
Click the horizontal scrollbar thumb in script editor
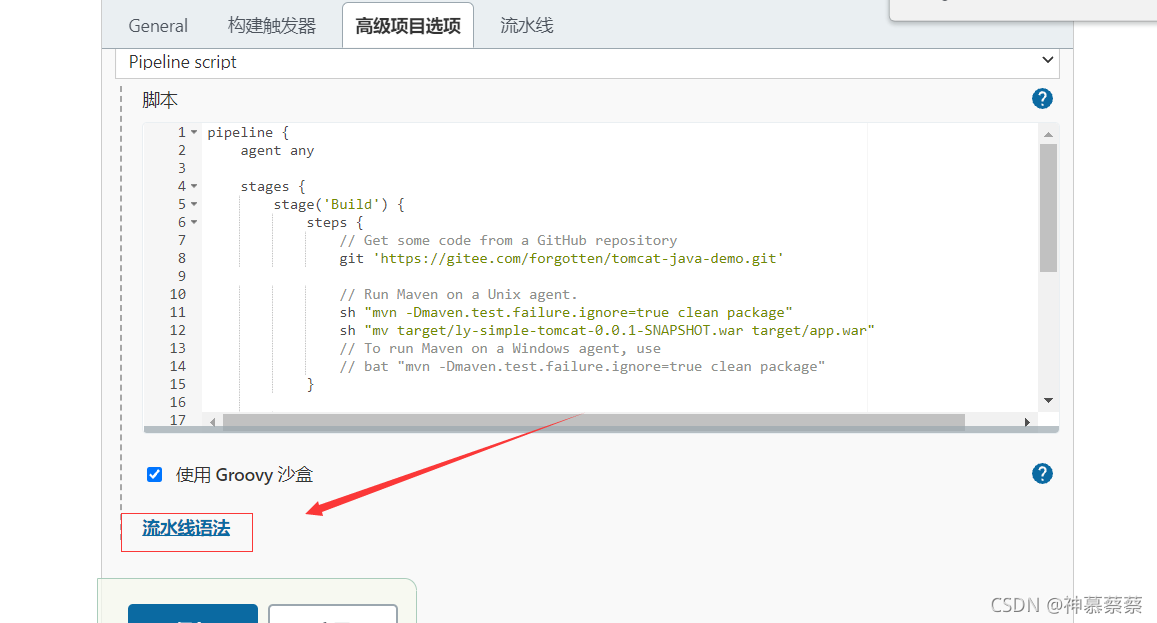tap(594, 421)
